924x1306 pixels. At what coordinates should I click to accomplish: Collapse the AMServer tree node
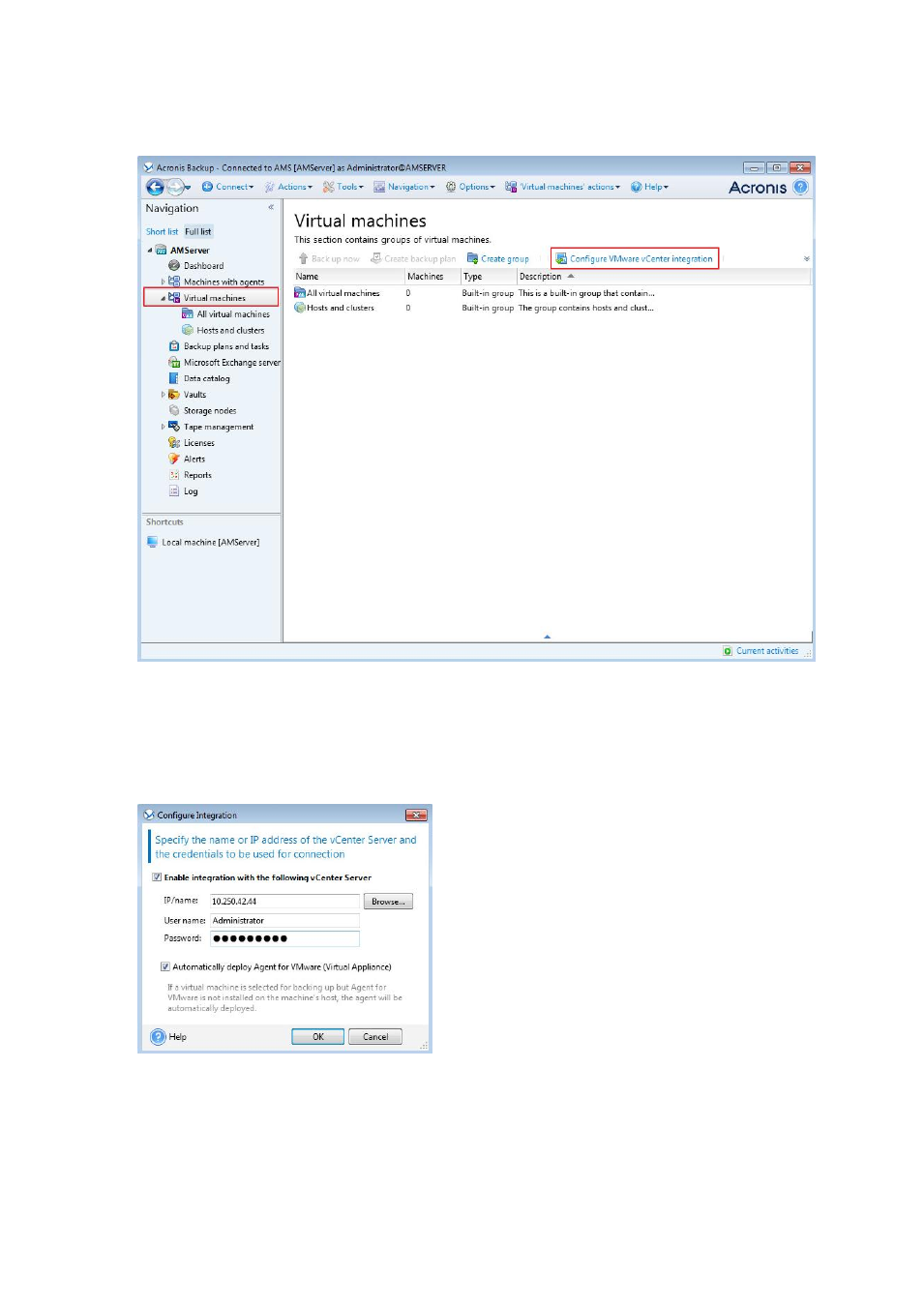click(150, 251)
